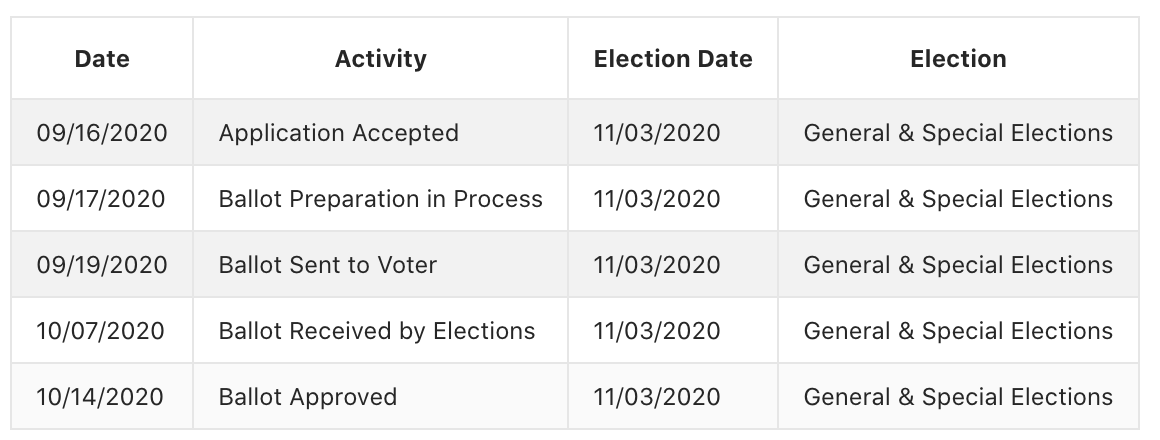Viewport: 1160px width, 440px height.
Task: Click the 10/07/2020 date cell
Action: (102, 331)
